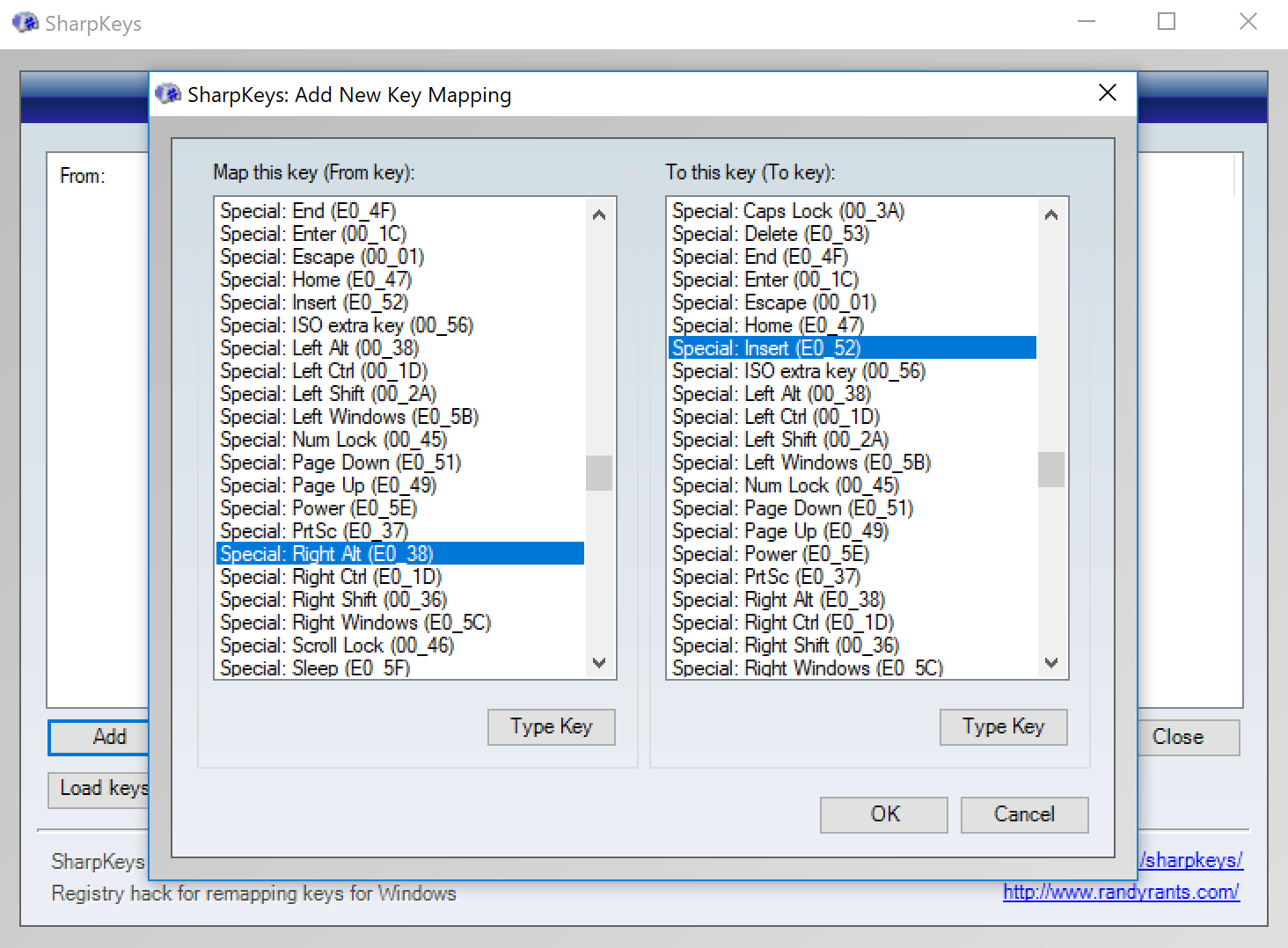The height and width of the screenshot is (948, 1288).
Task: Cancel the new key mapping dialog
Action: pos(1025,814)
